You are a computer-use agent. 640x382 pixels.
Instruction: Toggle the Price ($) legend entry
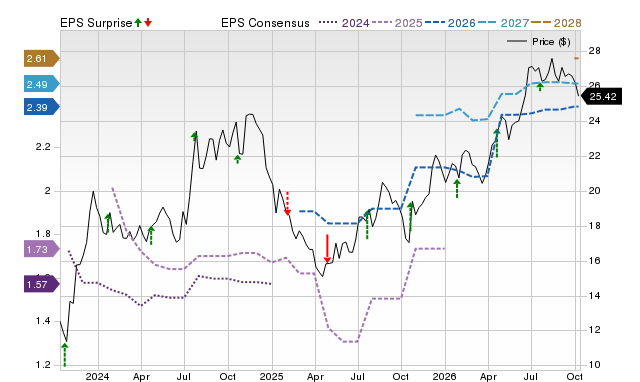[x=539, y=42]
